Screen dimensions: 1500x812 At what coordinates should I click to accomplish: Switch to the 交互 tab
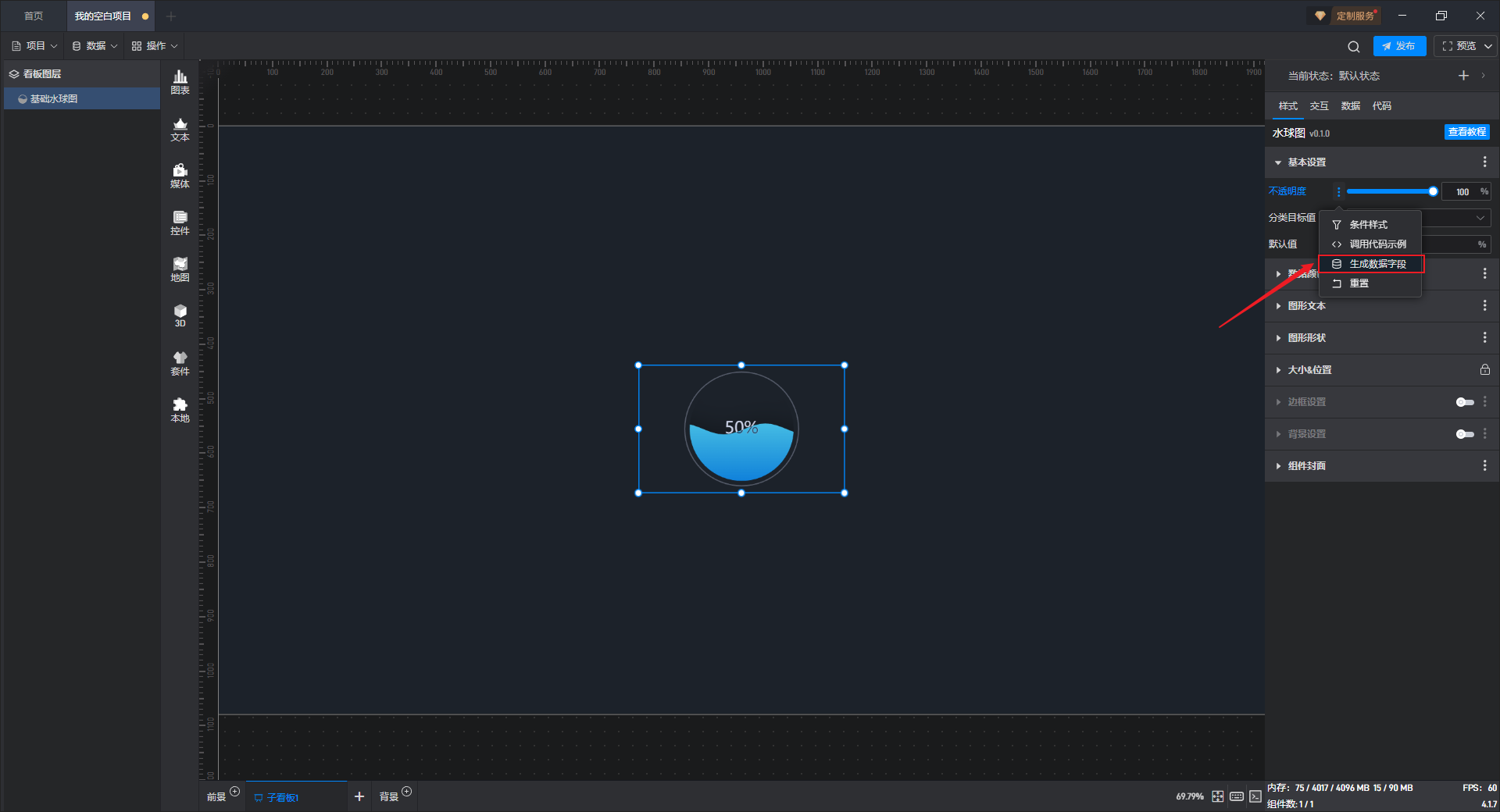point(1319,106)
